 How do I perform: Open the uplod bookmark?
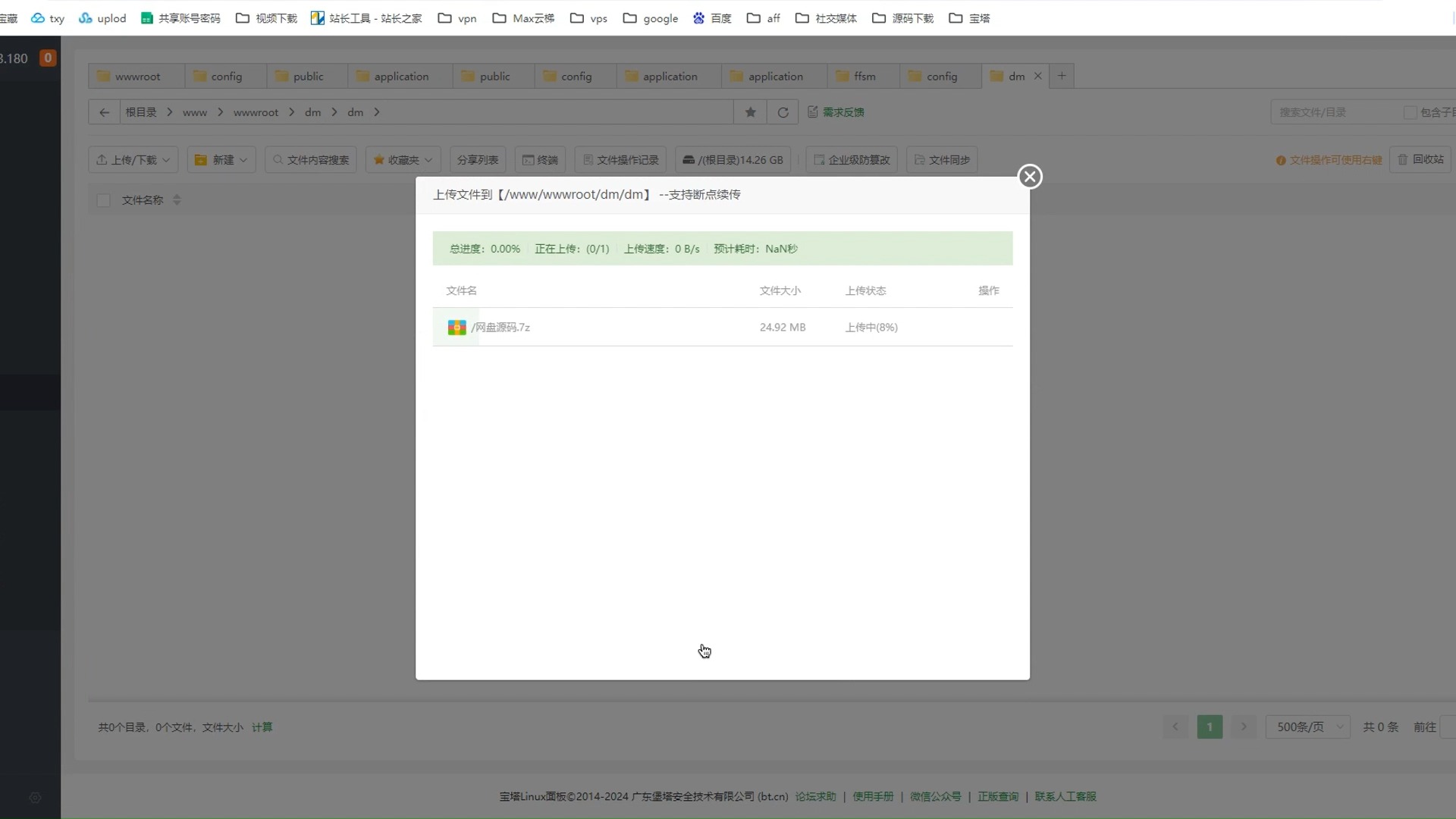click(x=102, y=18)
